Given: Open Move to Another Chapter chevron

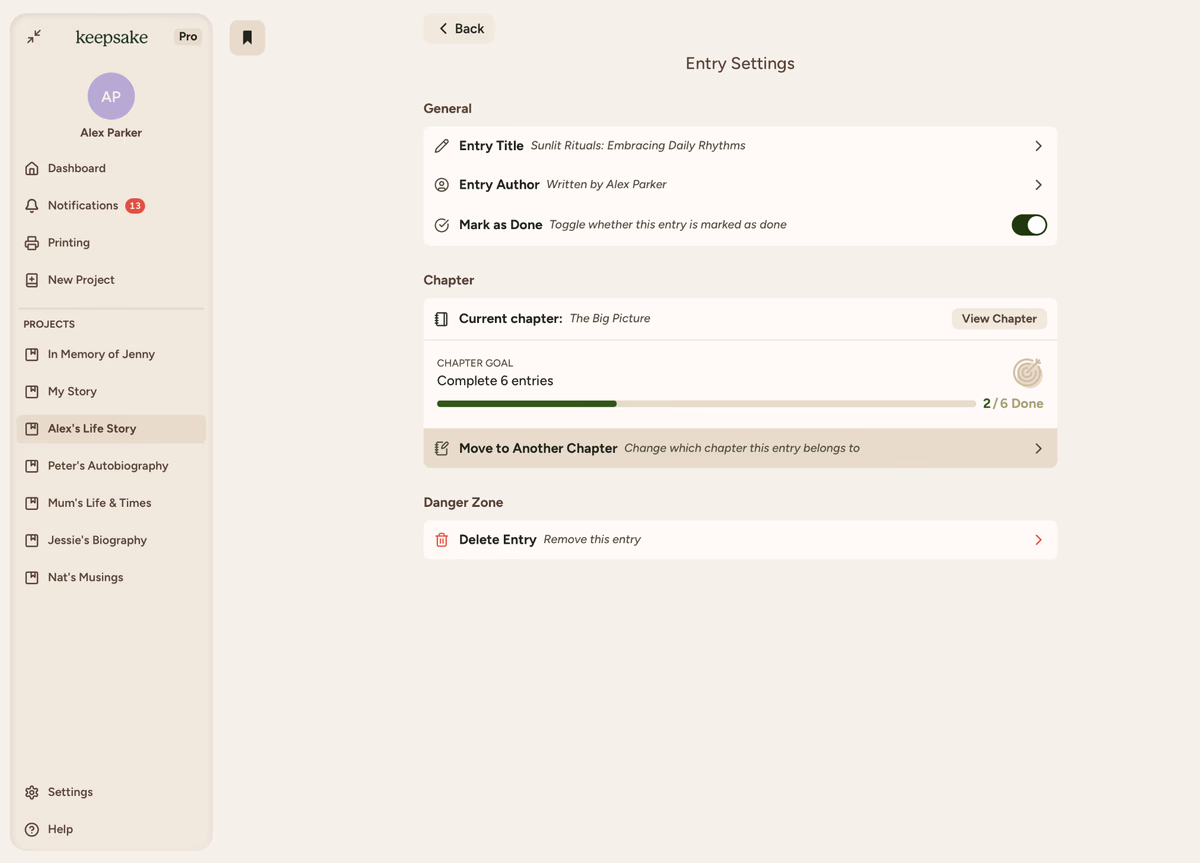Looking at the screenshot, I should coord(1038,449).
